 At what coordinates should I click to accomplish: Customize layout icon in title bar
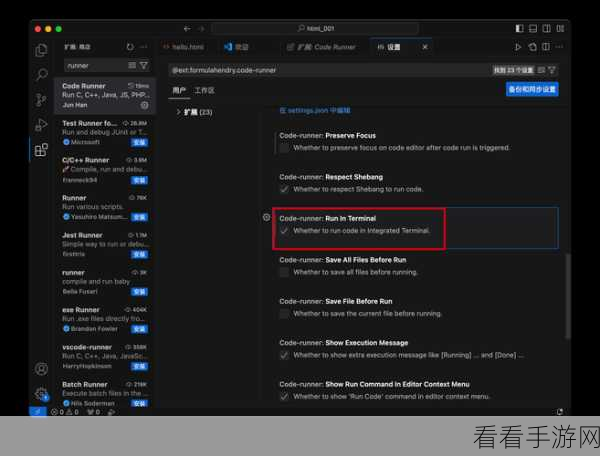tap(560, 29)
